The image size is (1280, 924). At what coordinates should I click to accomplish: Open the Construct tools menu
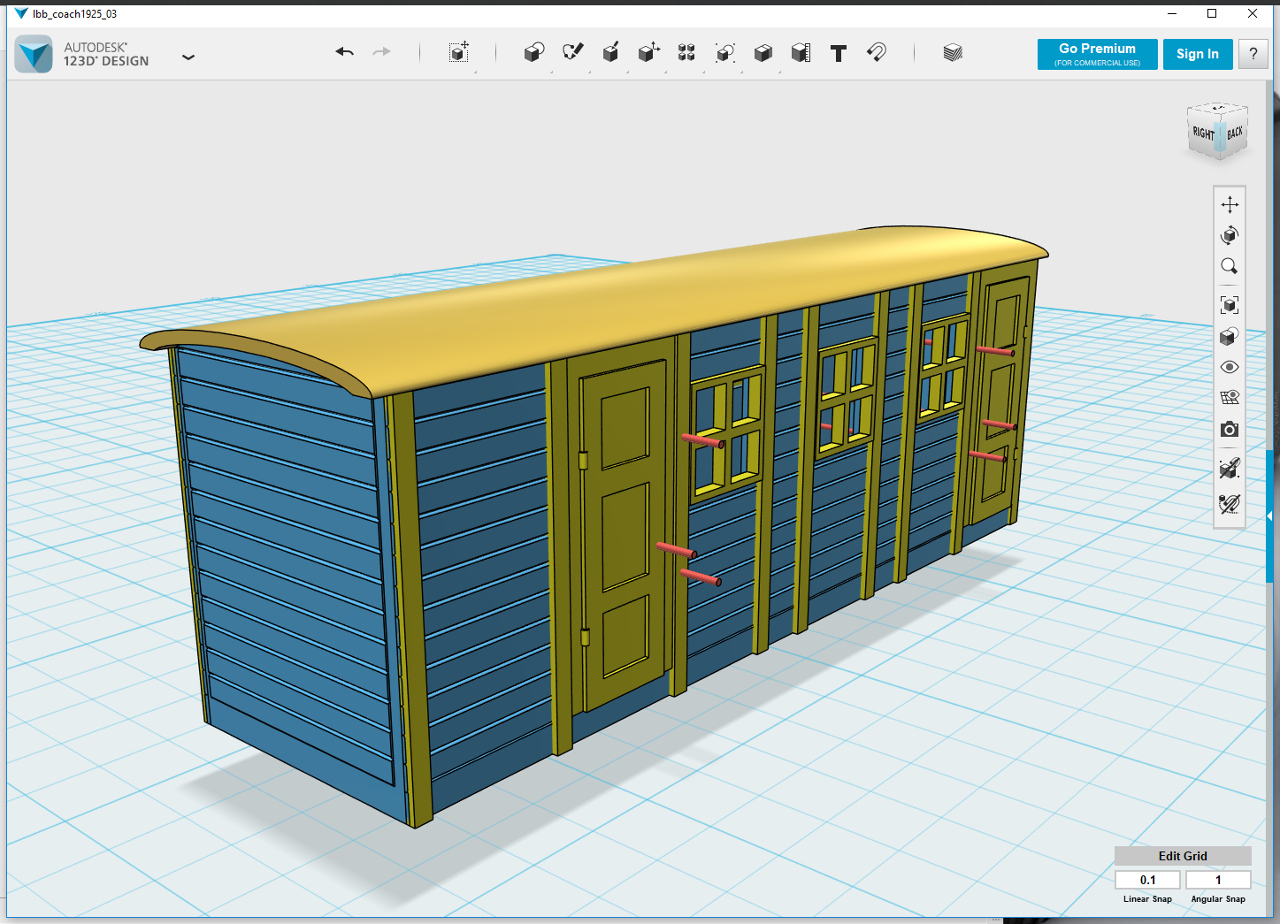(610, 53)
